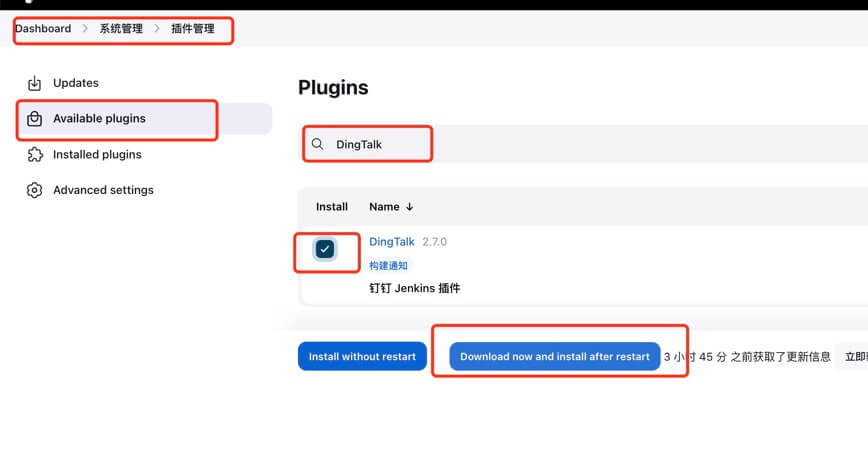Viewport: 868px width, 462px height.
Task: Click the sort arrow next to Name
Action: 410,207
